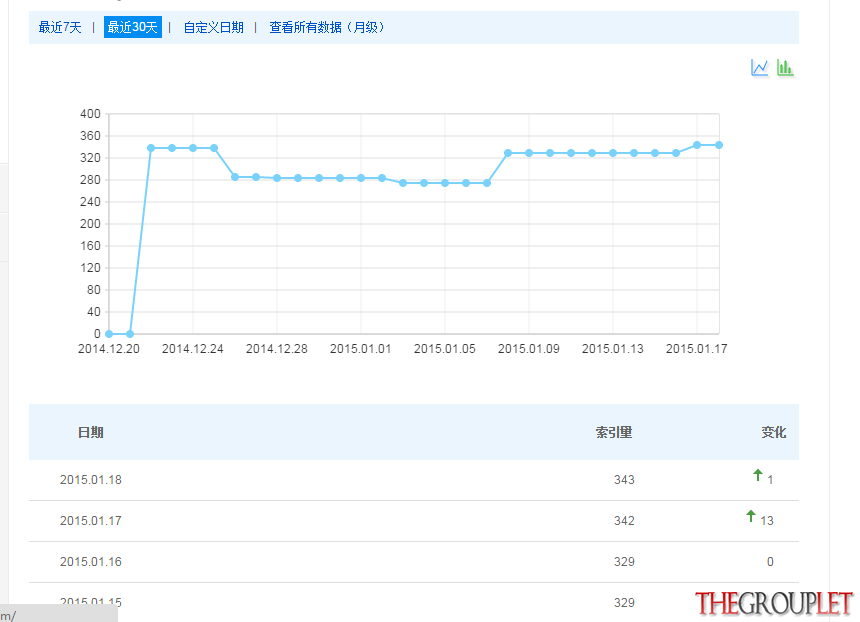Select index value 329 in the 2015.01.16 row
The image size is (860, 622).
(624, 562)
